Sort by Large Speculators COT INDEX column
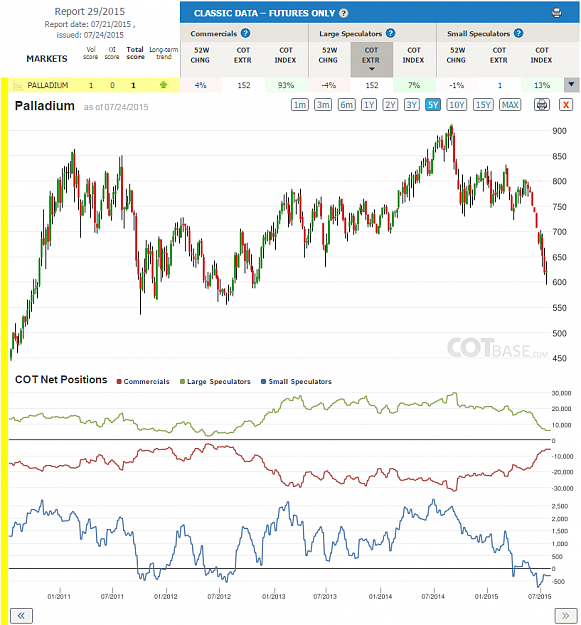 coord(414,55)
